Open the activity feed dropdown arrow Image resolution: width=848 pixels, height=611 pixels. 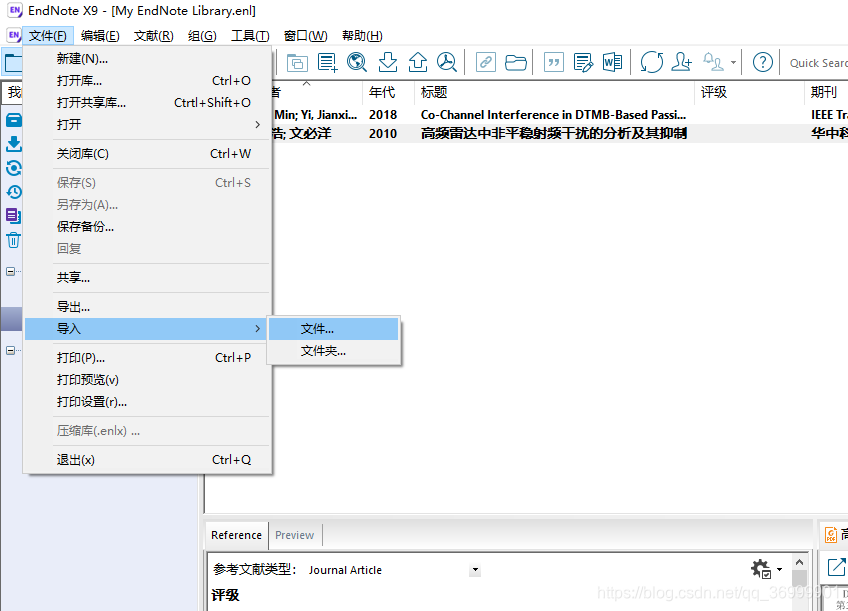click(x=733, y=63)
